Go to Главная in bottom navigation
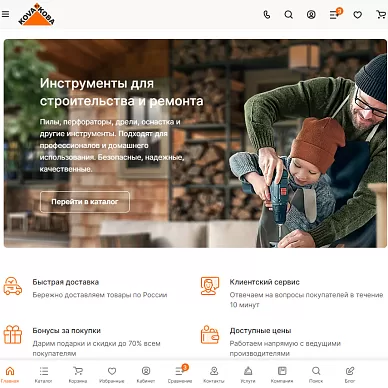The height and width of the screenshot is (388, 388). [10, 374]
